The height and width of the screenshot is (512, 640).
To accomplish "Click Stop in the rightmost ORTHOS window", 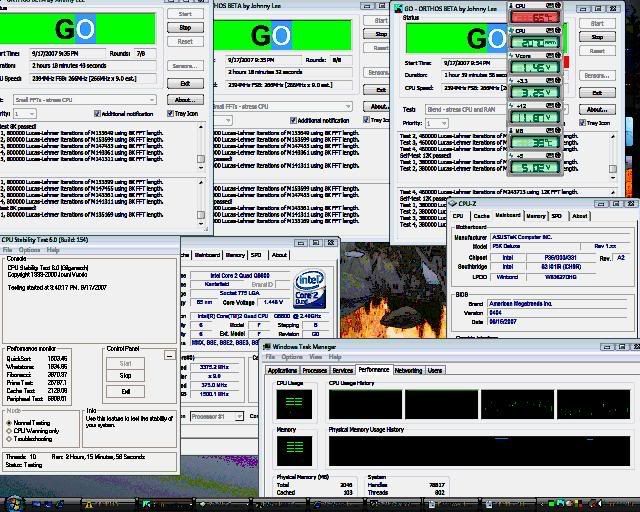I will coord(597,37).
